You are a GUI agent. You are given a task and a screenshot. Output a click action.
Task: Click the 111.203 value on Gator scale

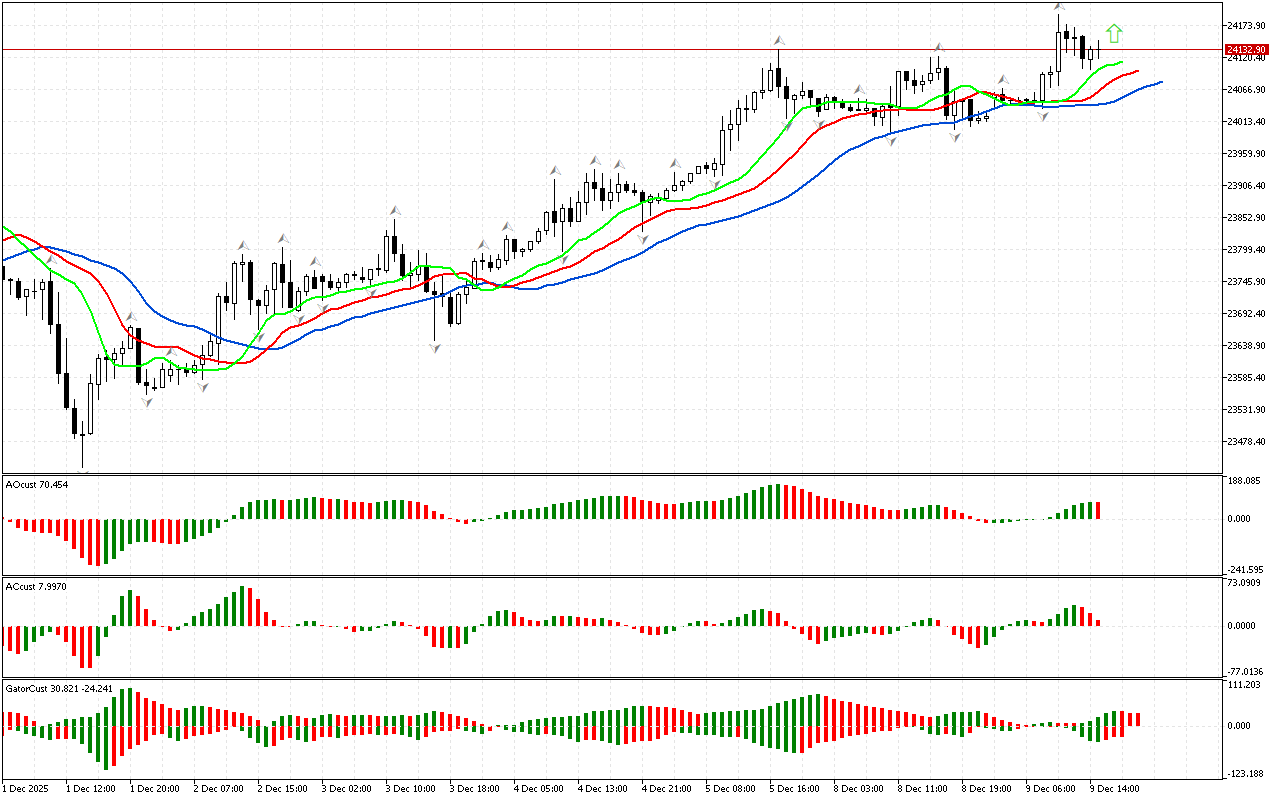click(1244, 684)
